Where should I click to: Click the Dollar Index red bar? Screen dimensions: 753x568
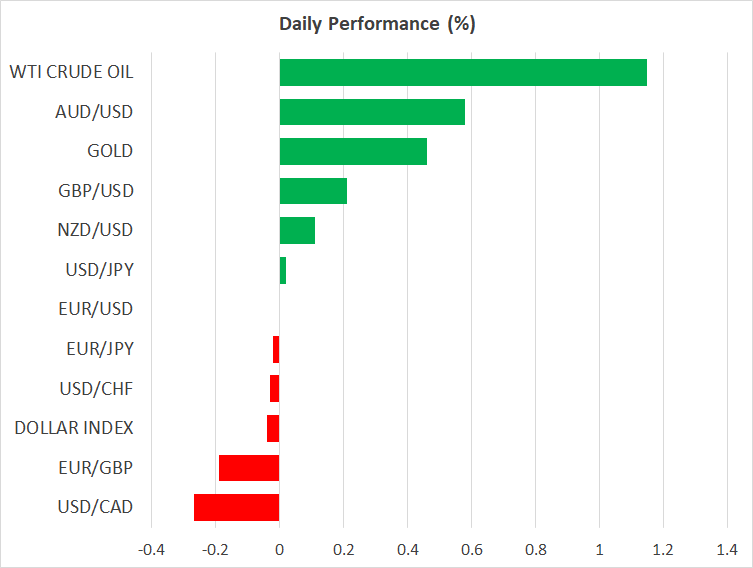tap(273, 428)
